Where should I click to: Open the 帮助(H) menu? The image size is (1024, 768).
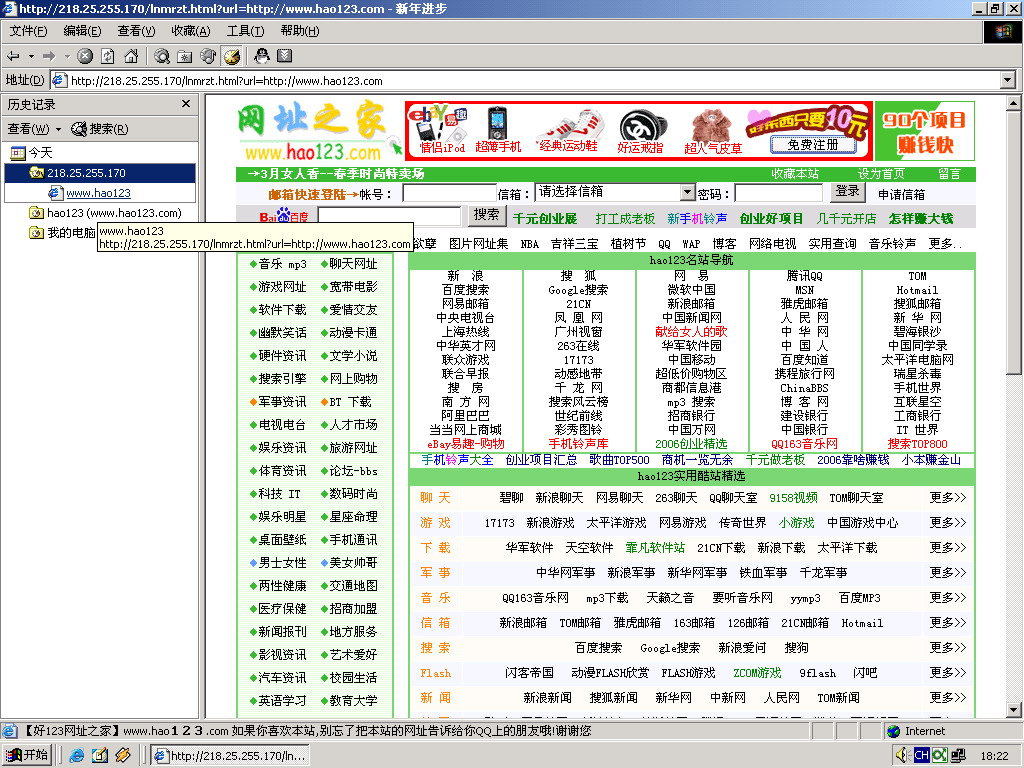300,31
